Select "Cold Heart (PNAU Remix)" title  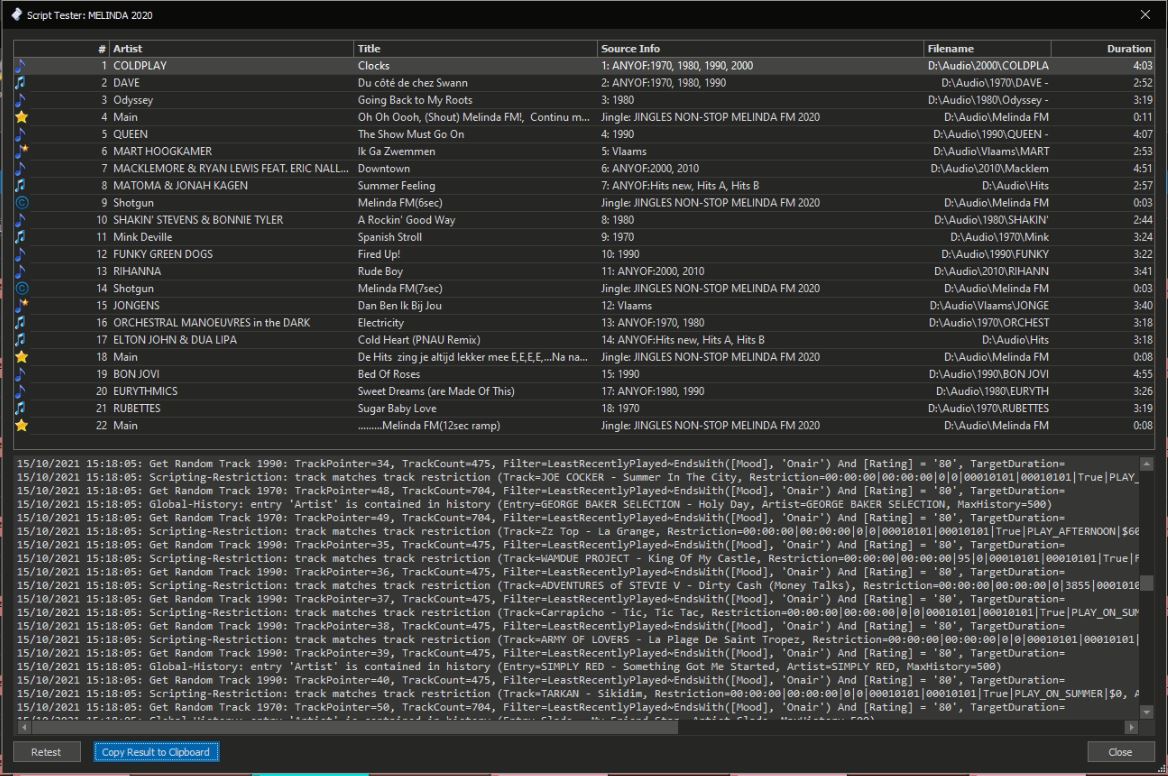419,340
